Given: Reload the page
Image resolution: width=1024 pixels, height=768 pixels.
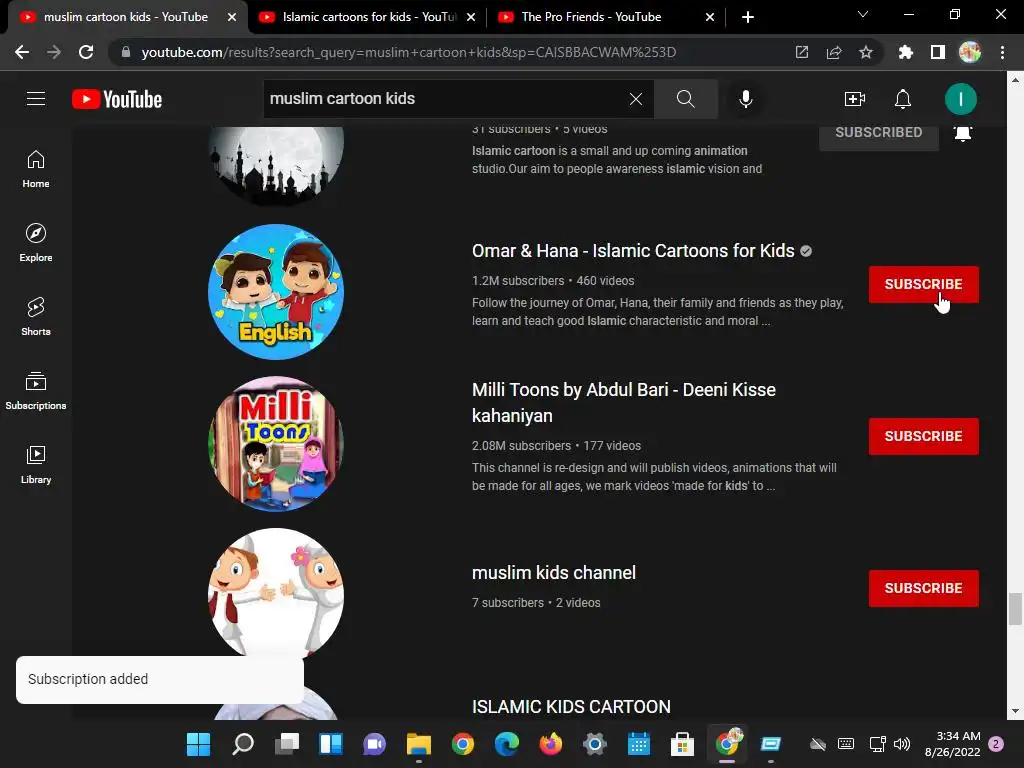Looking at the screenshot, I should 86,52.
